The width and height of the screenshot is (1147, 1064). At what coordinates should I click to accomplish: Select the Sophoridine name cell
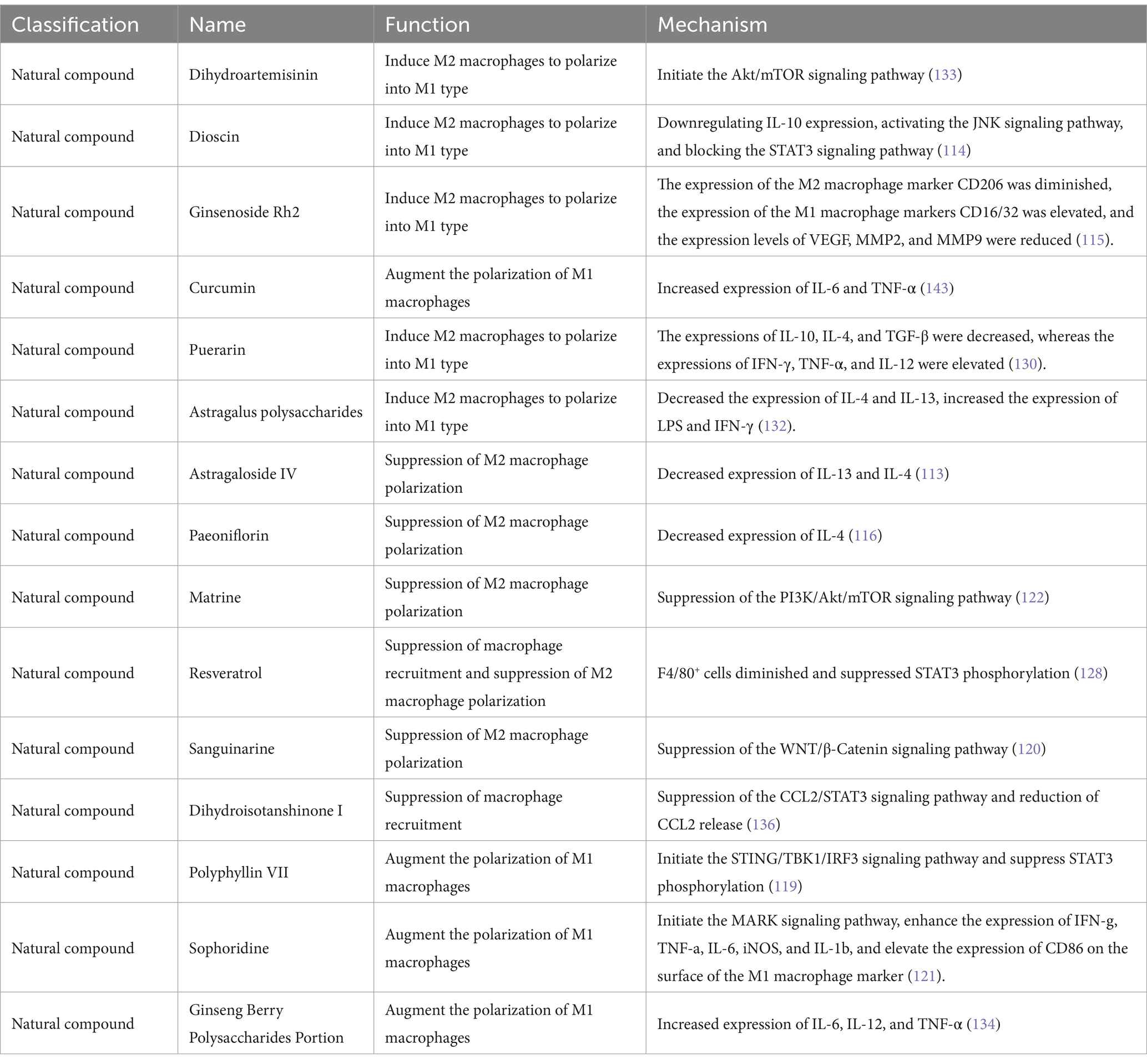point(276,947)
